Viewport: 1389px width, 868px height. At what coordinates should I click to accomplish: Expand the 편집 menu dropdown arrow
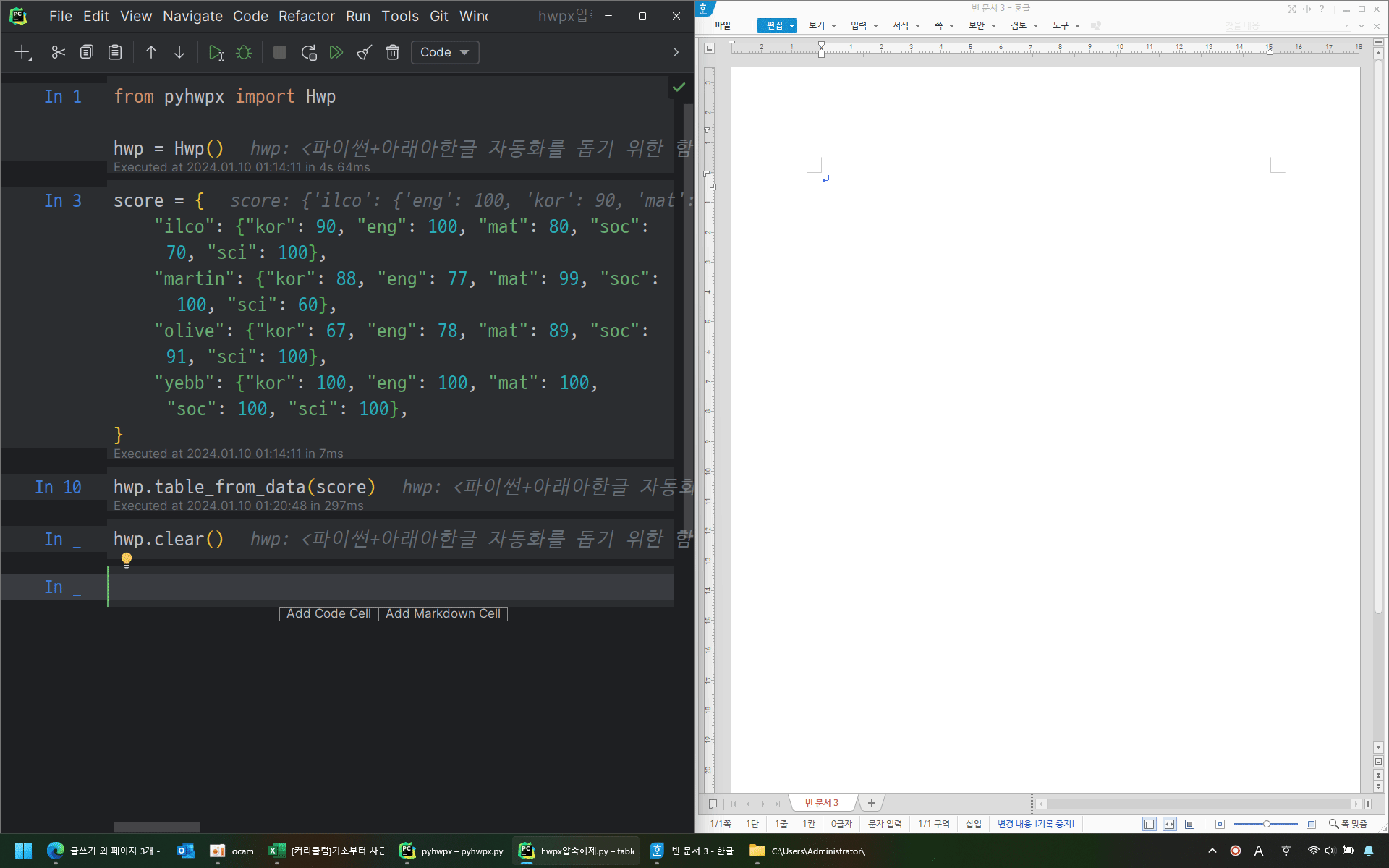(792, 26)
